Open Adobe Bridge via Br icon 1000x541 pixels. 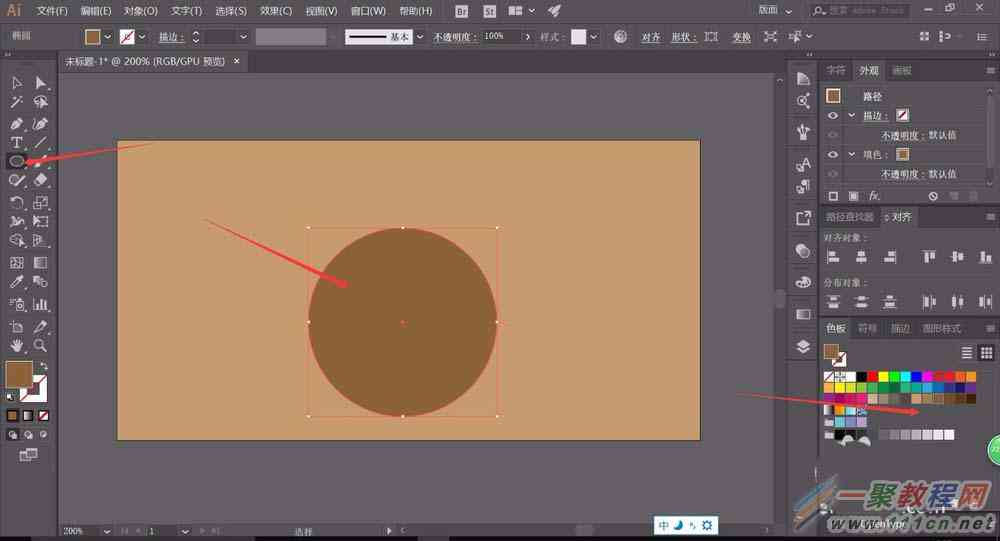coord(462,11)
